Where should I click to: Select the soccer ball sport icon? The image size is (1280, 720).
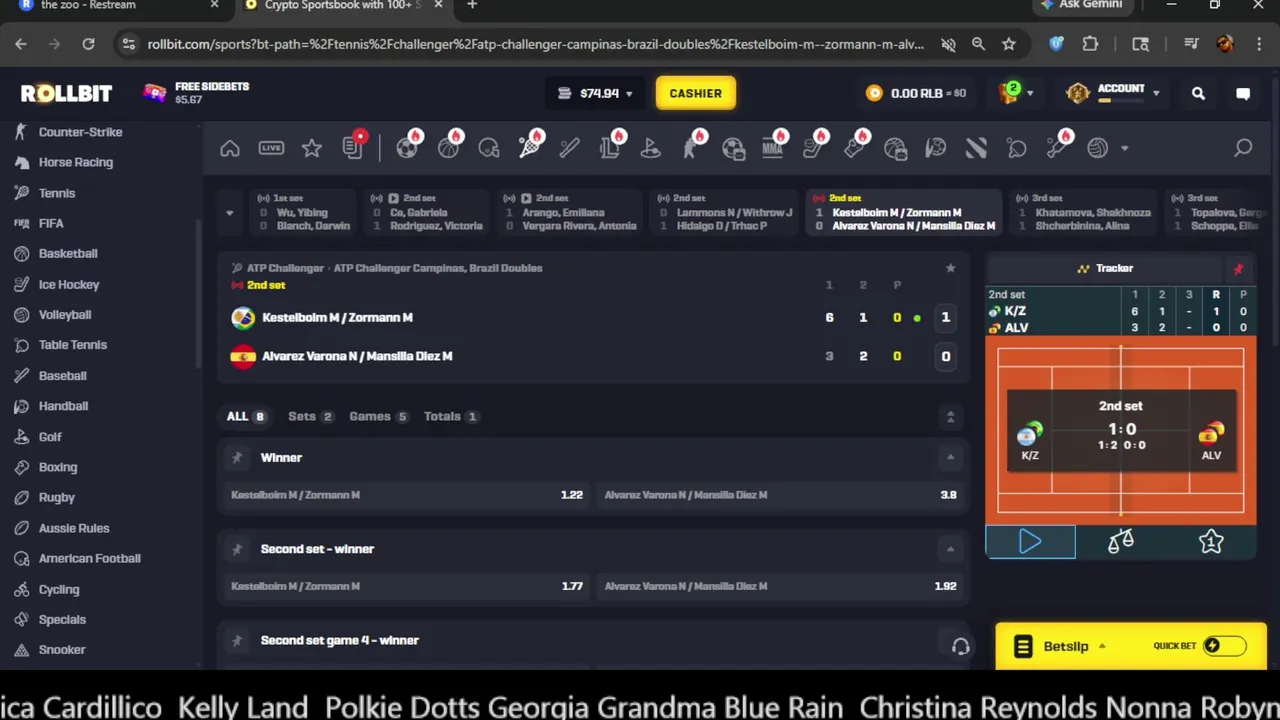(x=407, y=148)
